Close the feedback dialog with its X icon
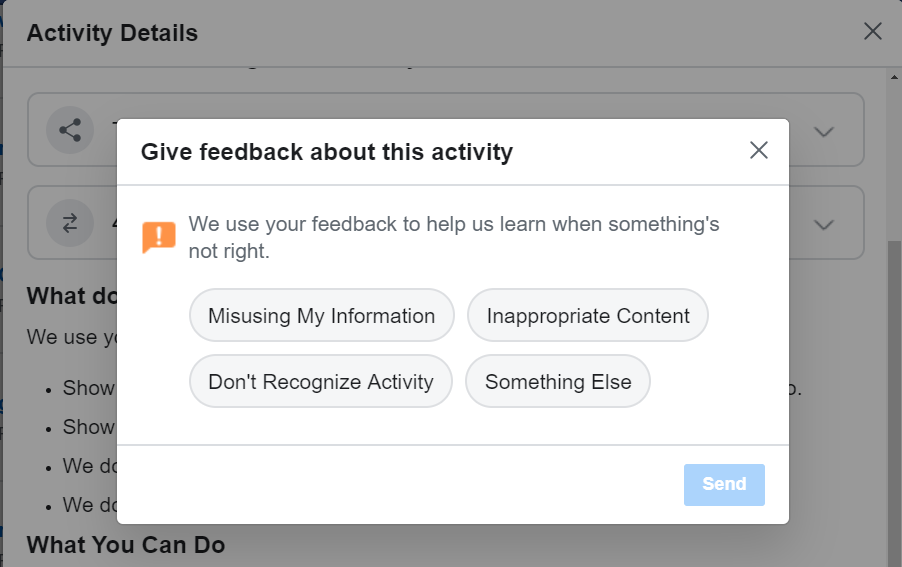The width and height of the screenshot is (902, 567). [759, 151]
